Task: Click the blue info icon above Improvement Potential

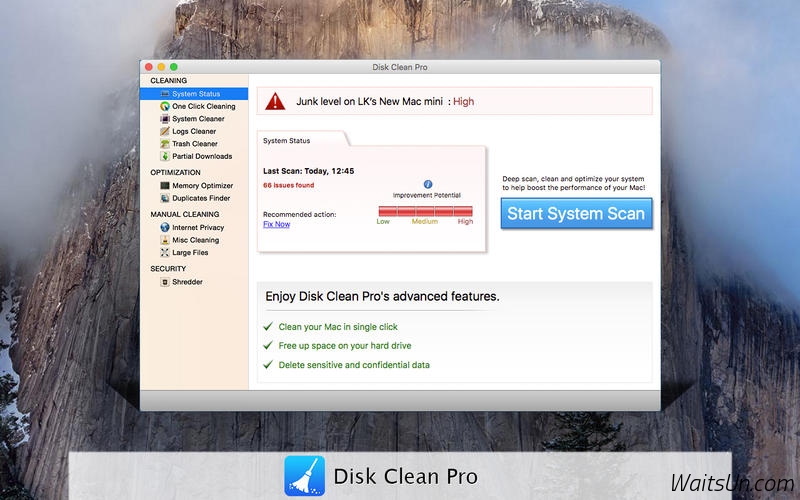Action: 428,184
